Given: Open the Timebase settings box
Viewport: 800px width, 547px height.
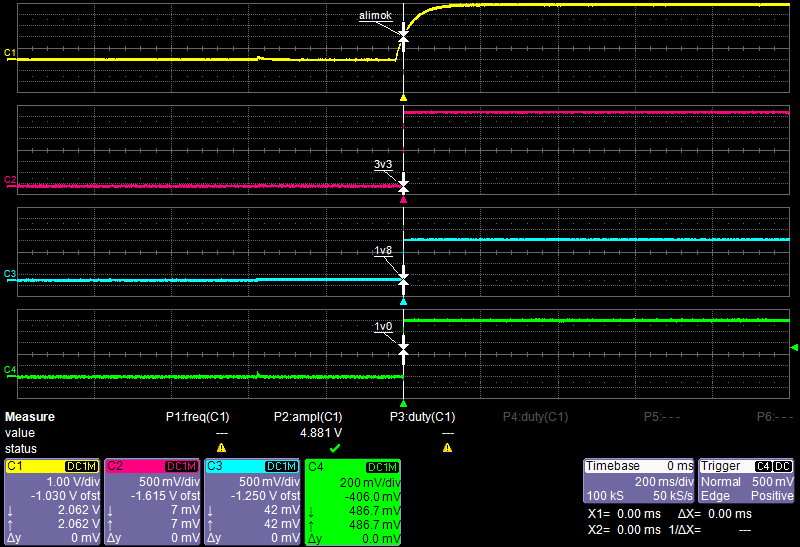Looking at the screenshot, I should click(x=639, y=481).
